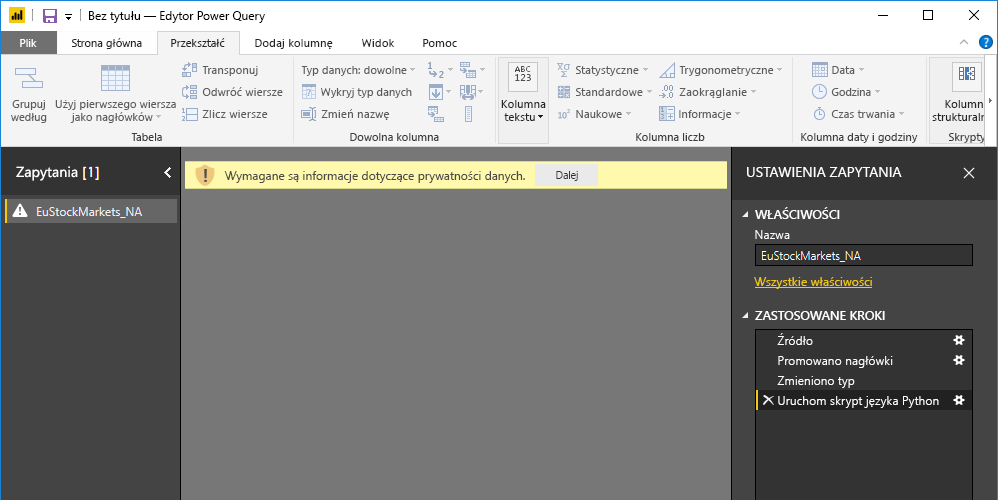This screenshot has height=500, width=998.
Task: Click the Nazwa input field
Action: (864, 256)
